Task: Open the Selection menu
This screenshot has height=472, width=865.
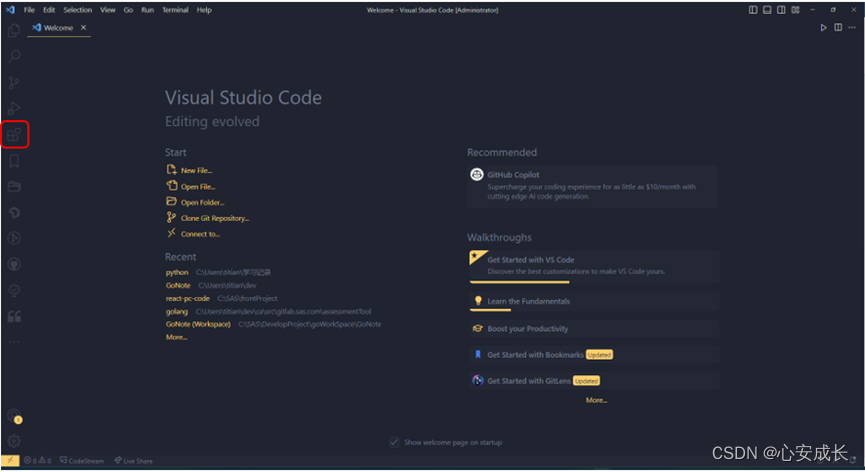Action: pos(77,10)
